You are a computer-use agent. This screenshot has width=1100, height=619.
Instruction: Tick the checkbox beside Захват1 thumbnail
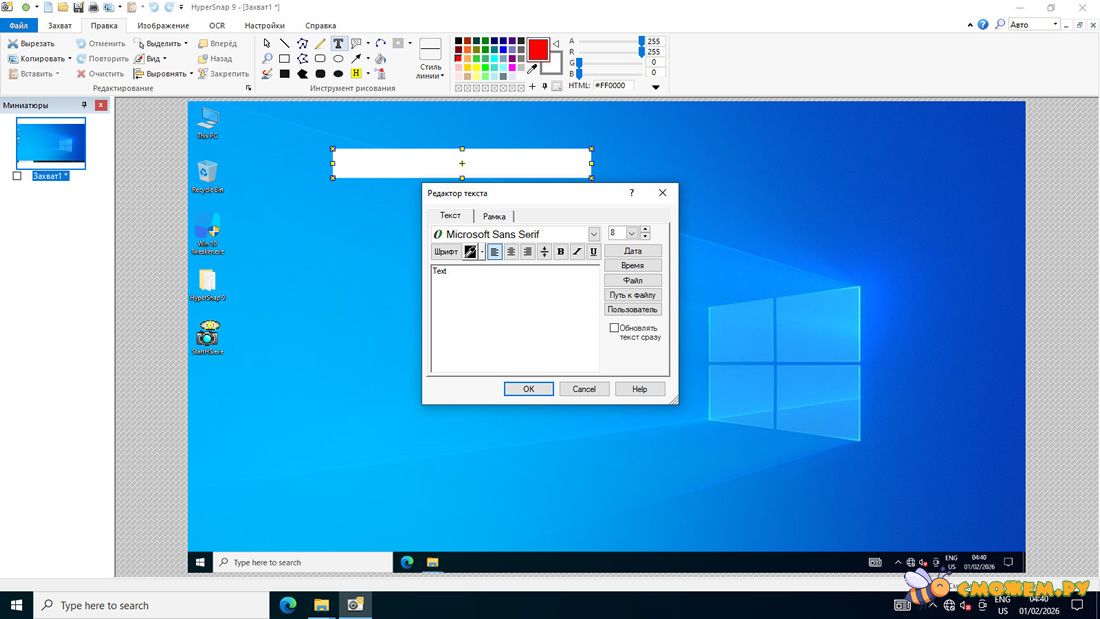pos(17,176)
